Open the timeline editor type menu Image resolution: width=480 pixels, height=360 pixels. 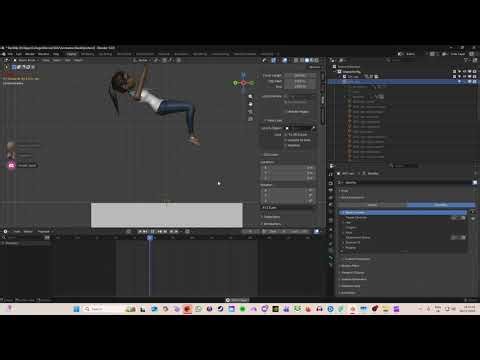coord(5,231)
